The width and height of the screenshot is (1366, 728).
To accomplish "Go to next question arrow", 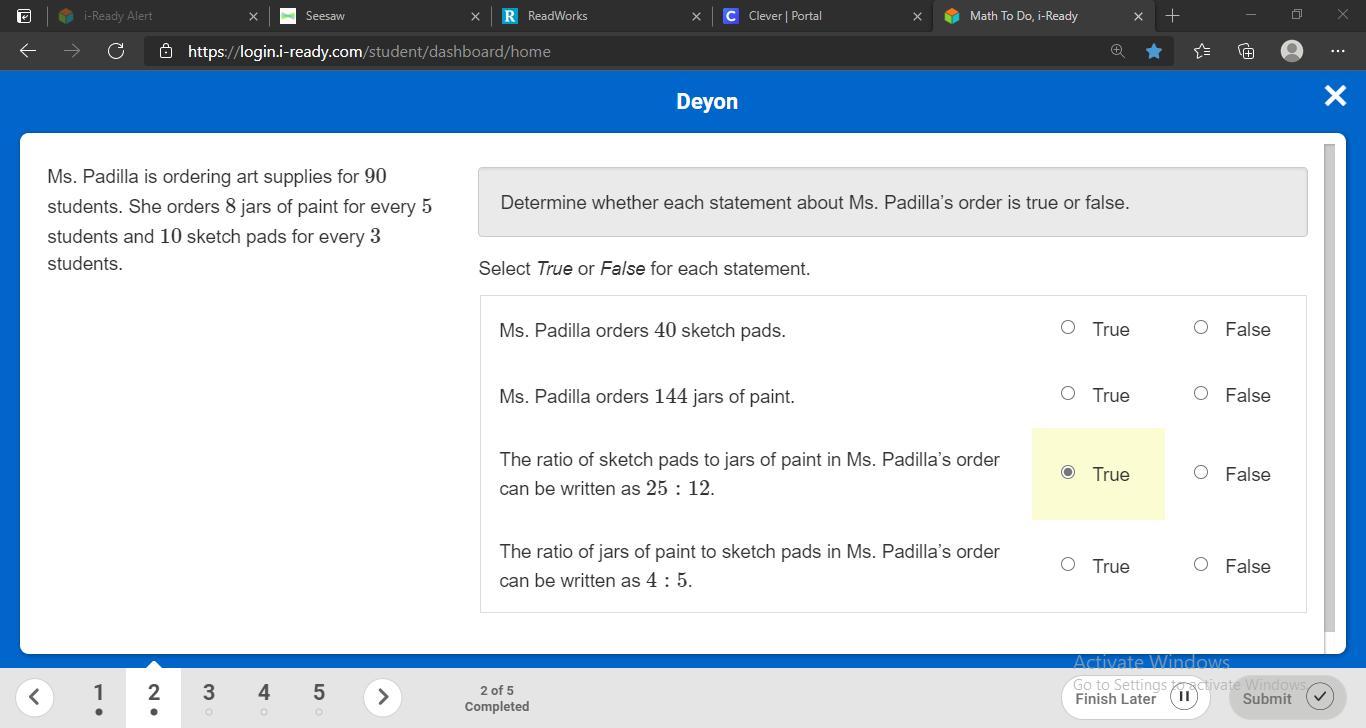I will click(382, 697).
